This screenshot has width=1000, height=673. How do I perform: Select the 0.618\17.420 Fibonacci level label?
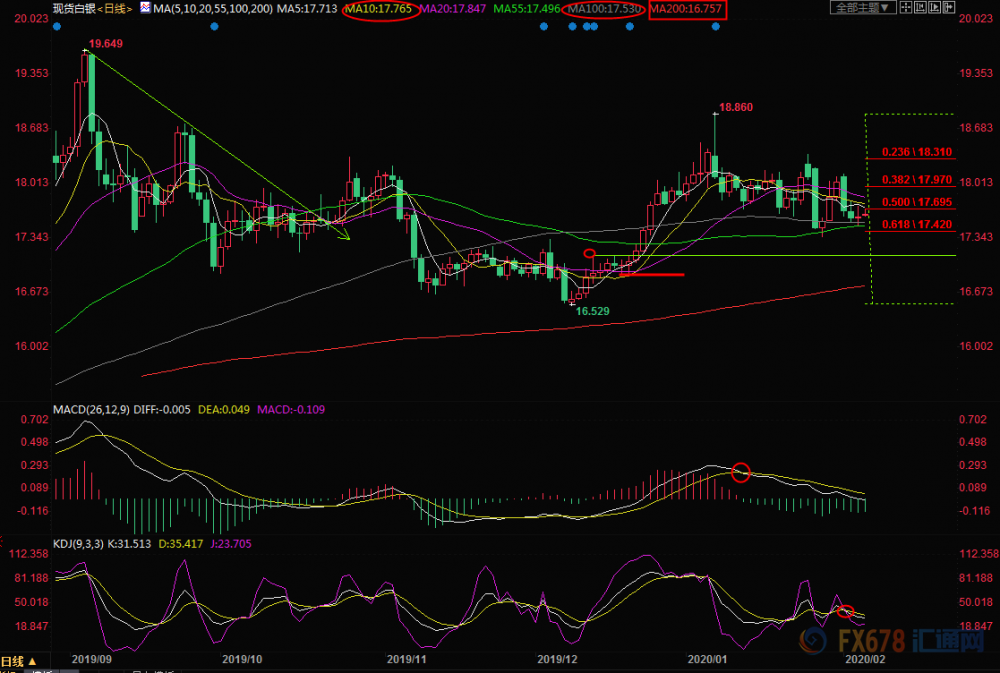(x=917, y=225)
